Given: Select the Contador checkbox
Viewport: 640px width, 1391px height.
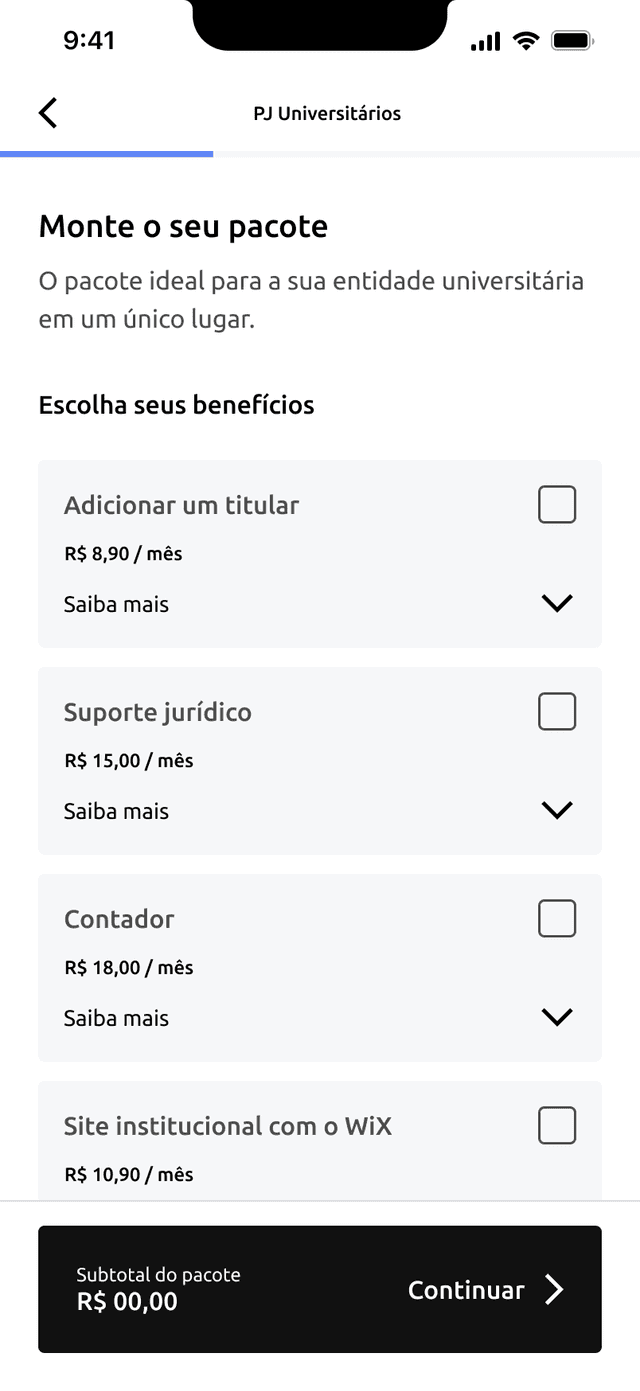Looking at the screenshot, I should [557, 919].
